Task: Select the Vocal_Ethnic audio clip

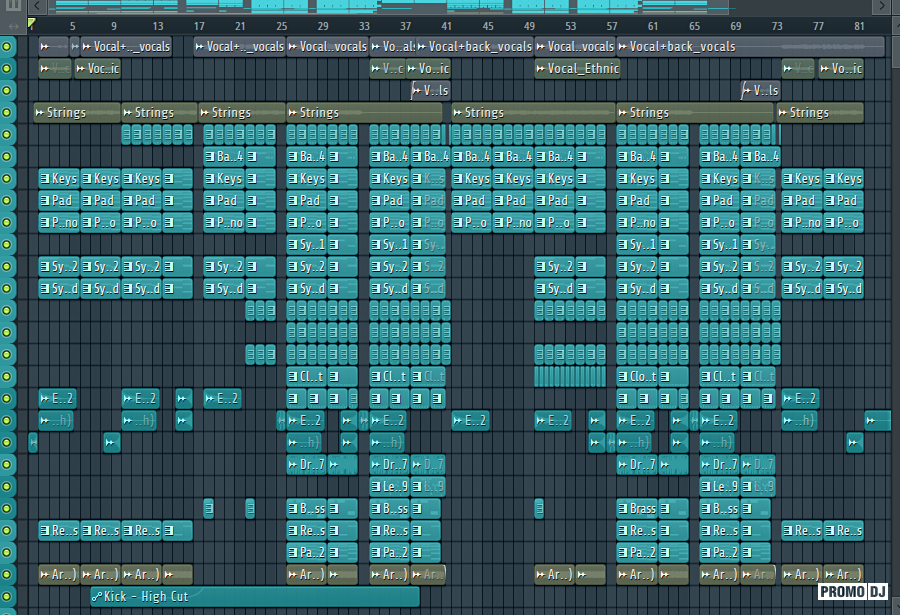Action: coord(577,69)
